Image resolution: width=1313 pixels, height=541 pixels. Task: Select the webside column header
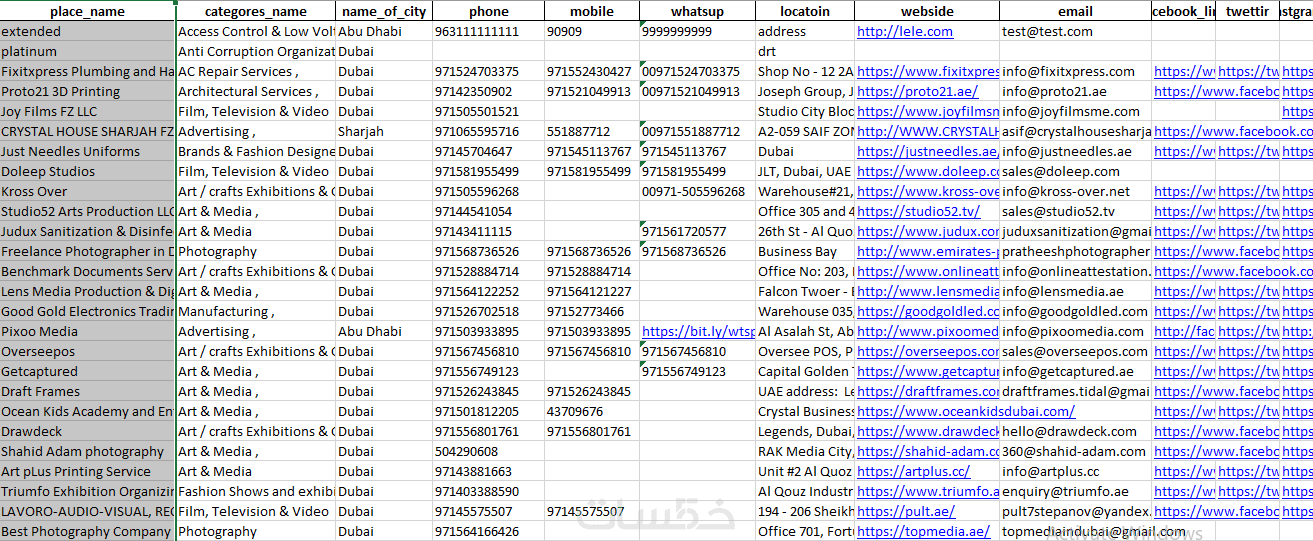tap(927, 11)
